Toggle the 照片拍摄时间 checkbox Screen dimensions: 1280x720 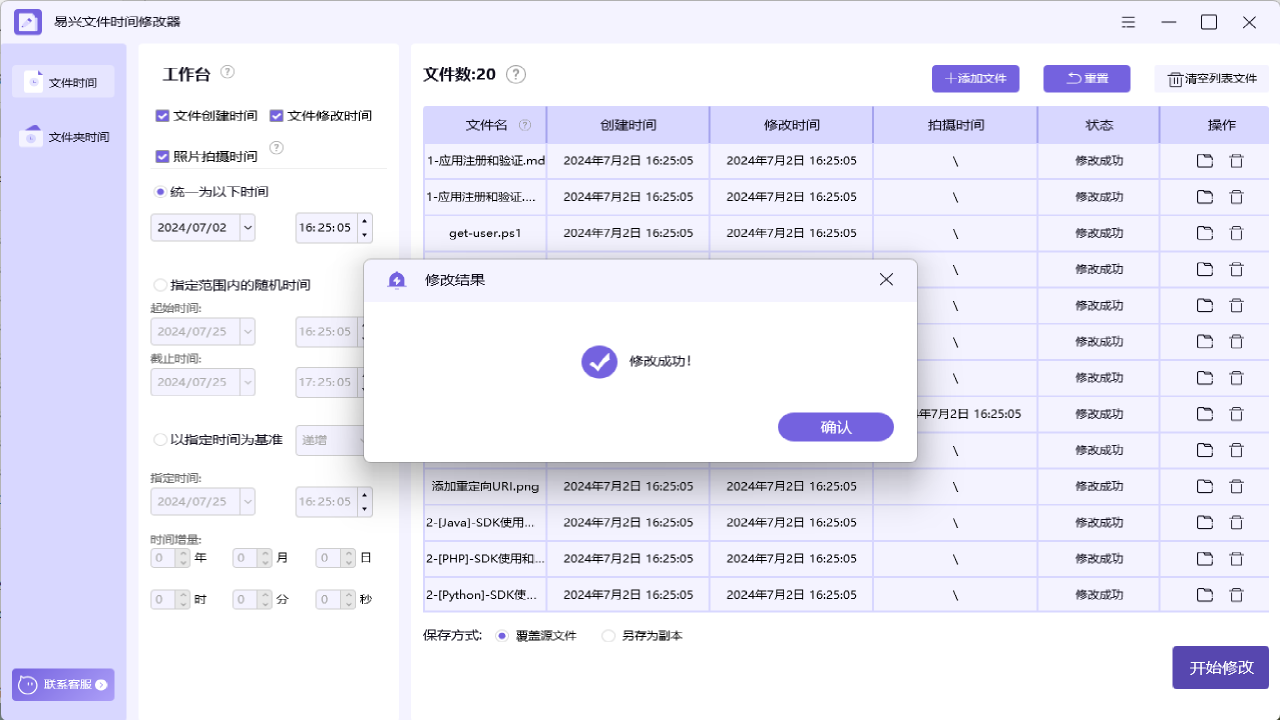click(162, 156)
